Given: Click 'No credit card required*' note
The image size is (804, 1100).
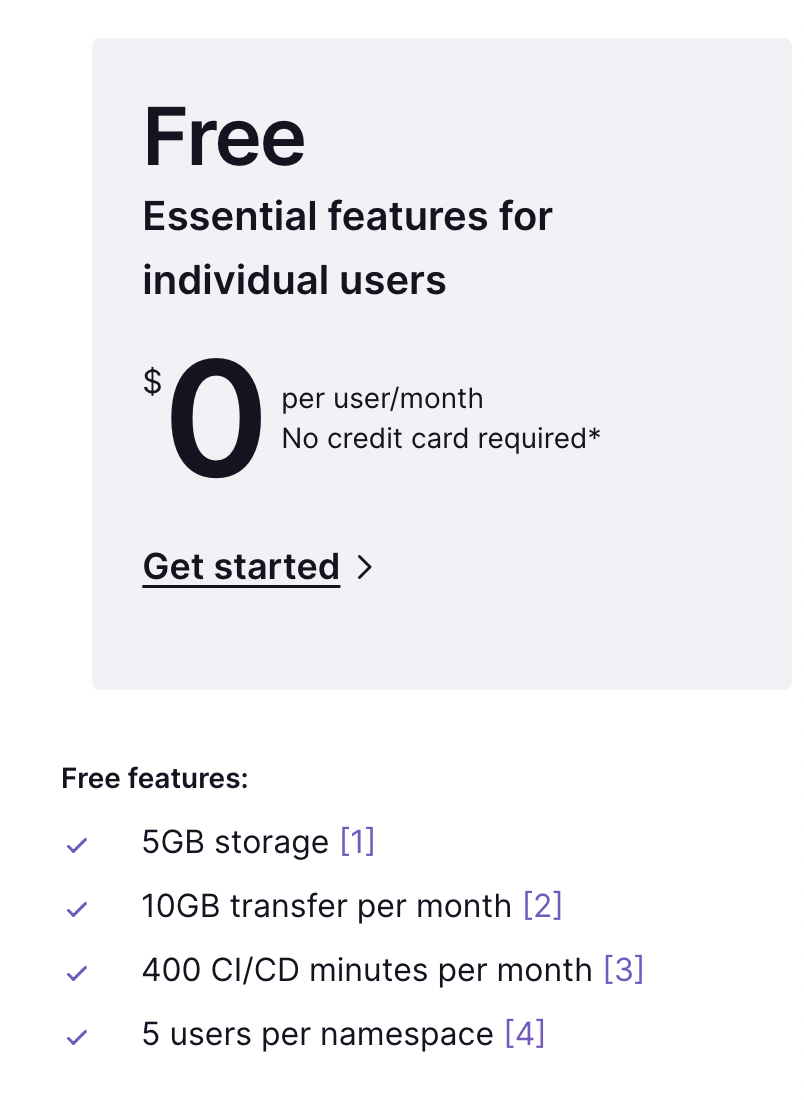Looking at the screenshot, I should click(441, 438).
